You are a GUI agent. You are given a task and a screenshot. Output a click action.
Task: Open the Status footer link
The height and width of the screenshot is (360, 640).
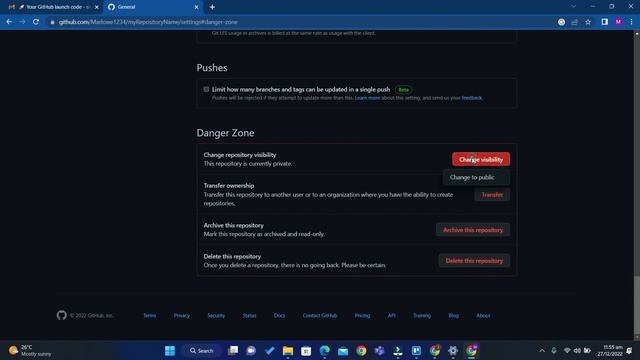click(x=249, y=316)
